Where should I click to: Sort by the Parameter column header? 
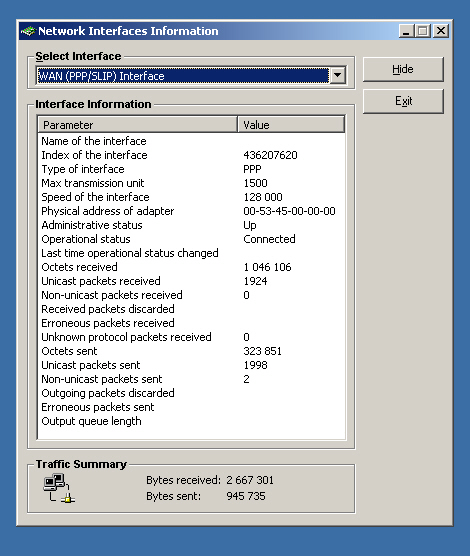pos(138,124)
